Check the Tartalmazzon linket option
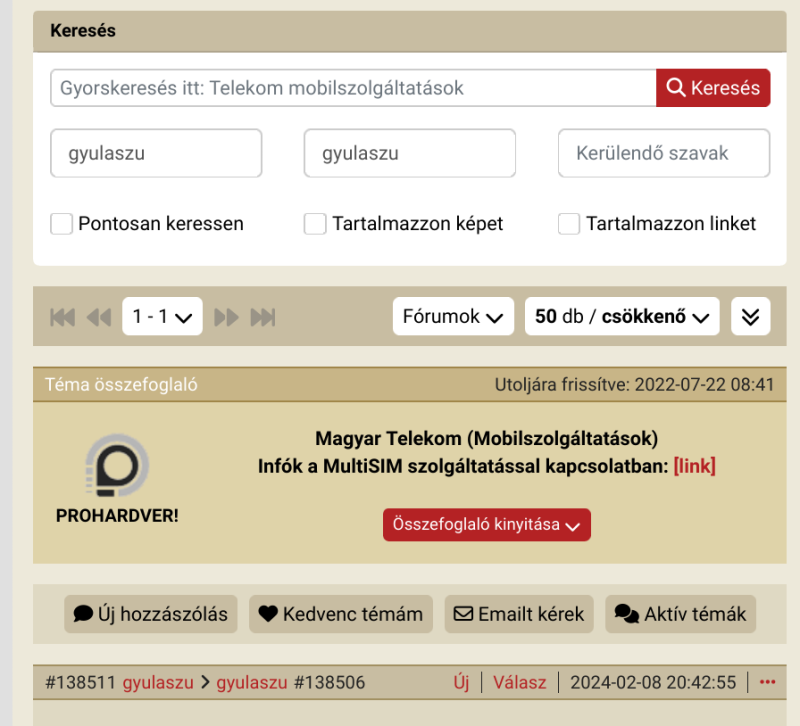The width and height of the screenshot is (800, 726). point(569,224)
